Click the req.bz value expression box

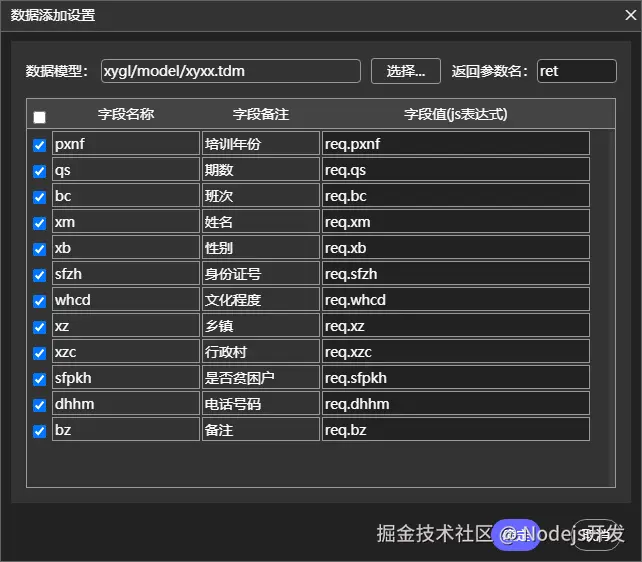456,429
